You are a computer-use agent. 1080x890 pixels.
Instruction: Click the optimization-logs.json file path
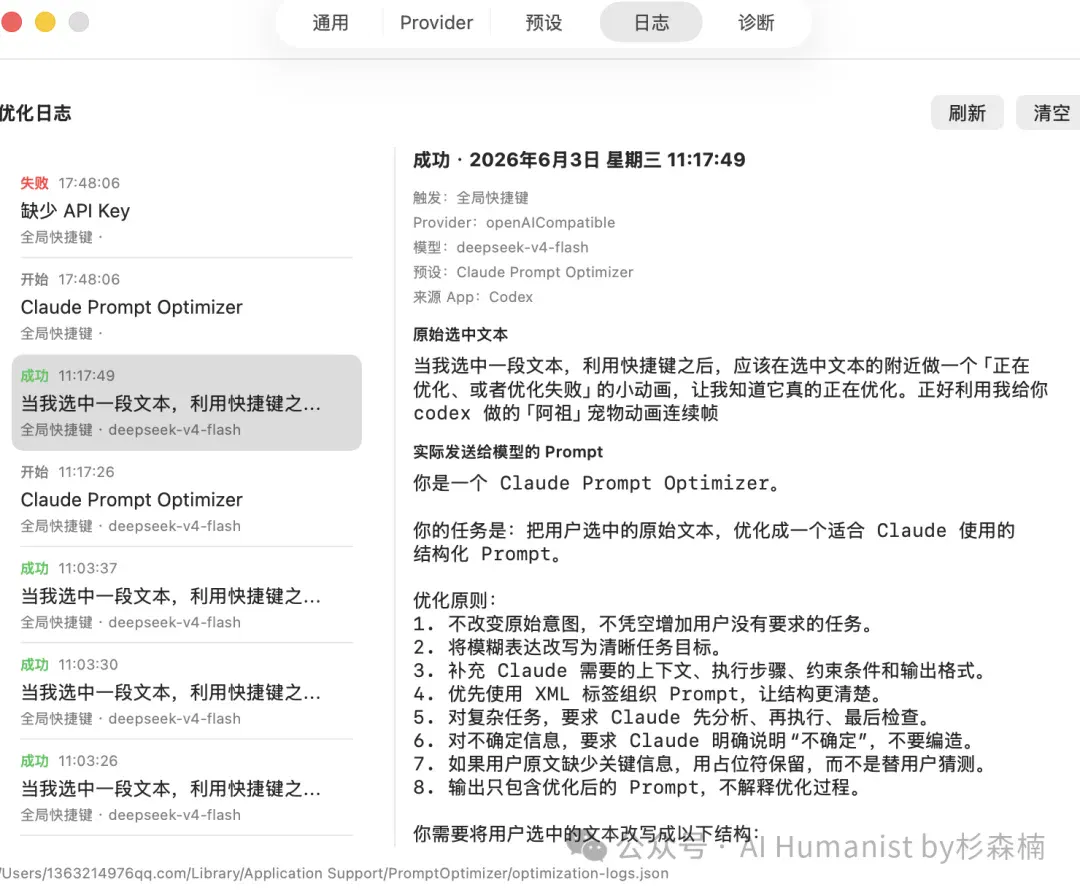(334, 873)
